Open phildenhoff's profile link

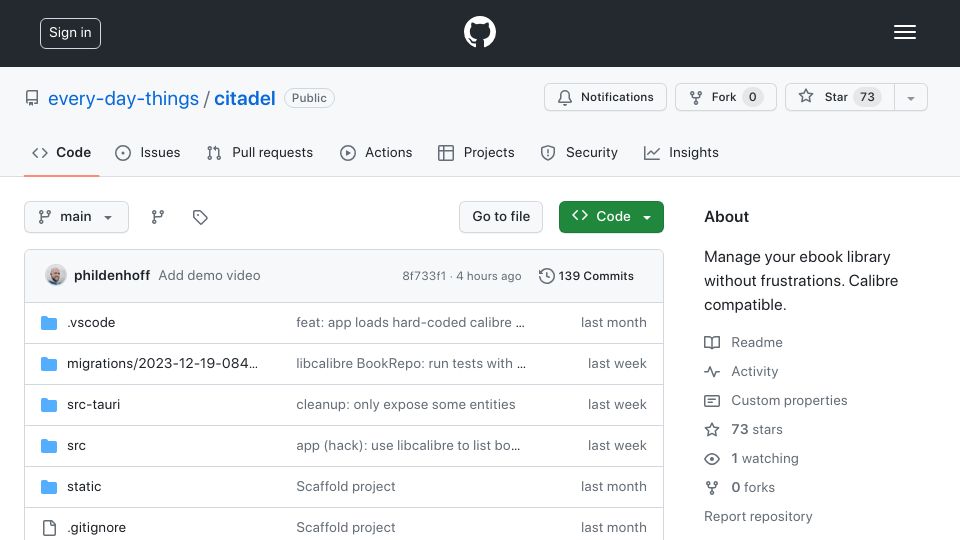pos(112,276)
